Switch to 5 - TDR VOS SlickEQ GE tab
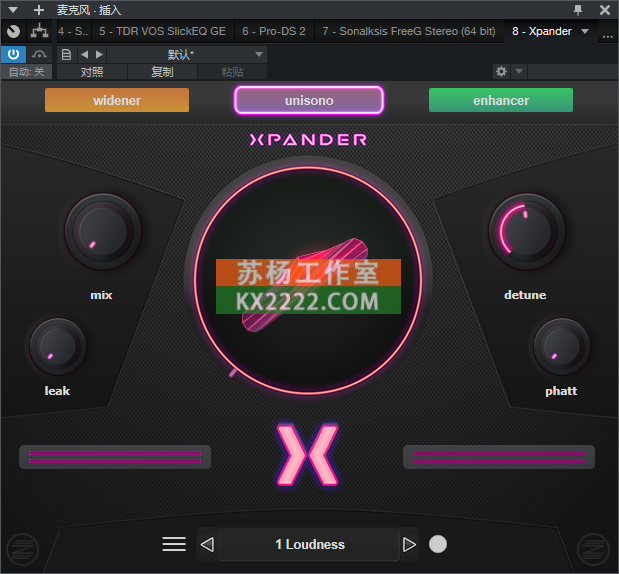The image size is (619, 574). pos(163,31)
